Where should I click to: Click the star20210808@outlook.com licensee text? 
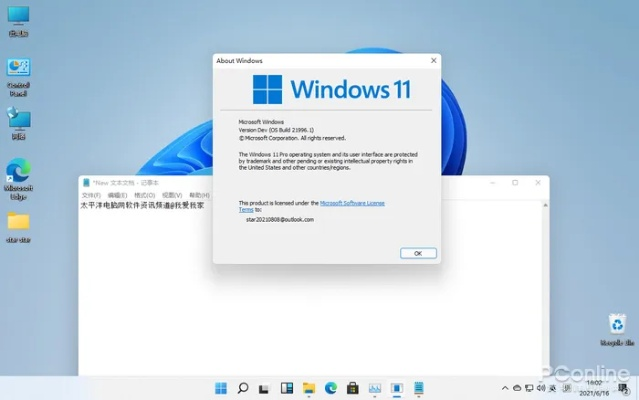280,220
